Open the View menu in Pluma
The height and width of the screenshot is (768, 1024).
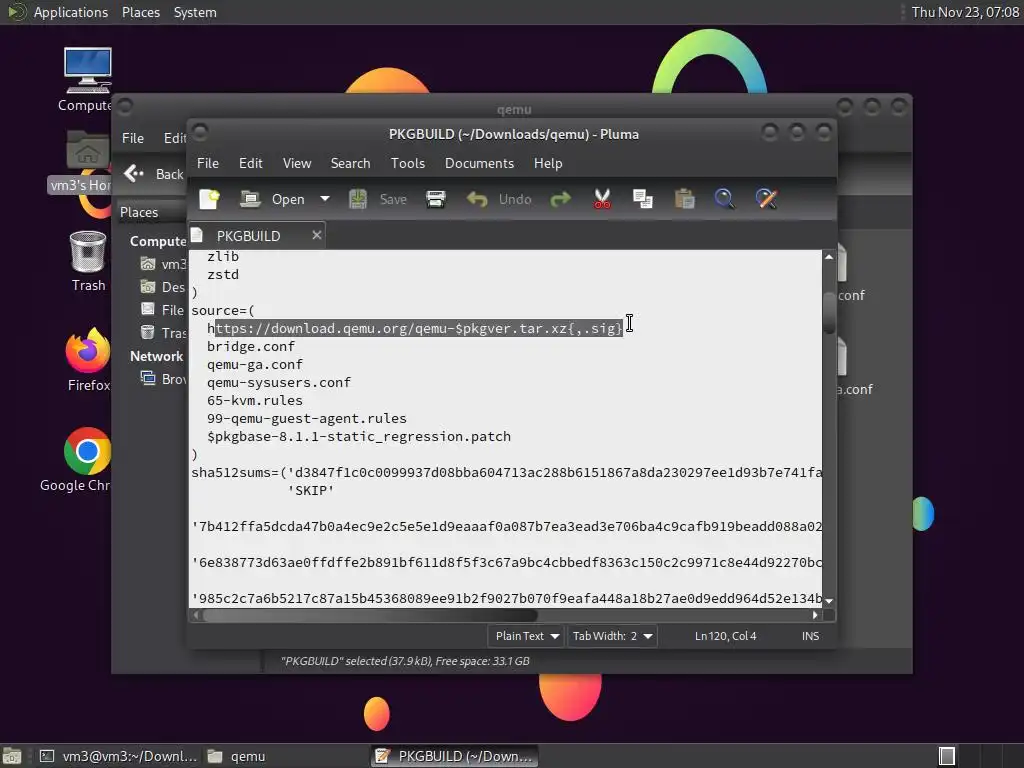pos(296,163)
